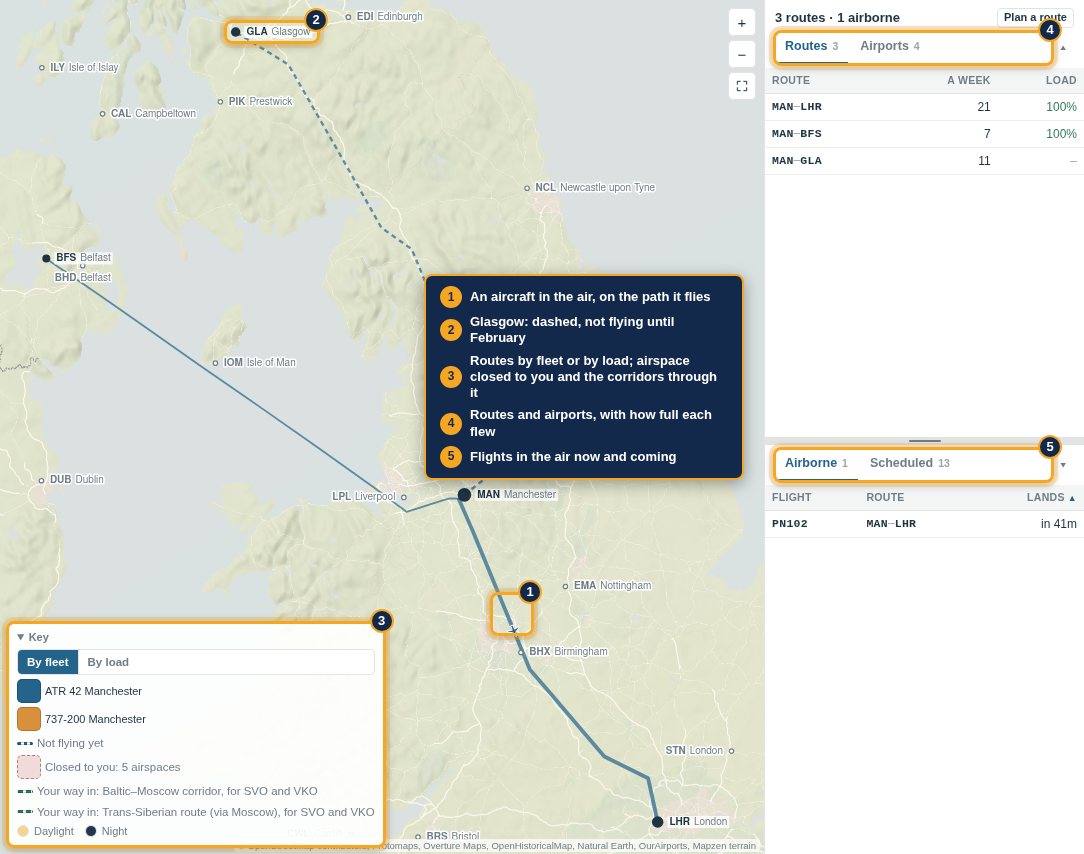Sort flights by LANDS column
1084x854 pixels.
(1051, 497)
